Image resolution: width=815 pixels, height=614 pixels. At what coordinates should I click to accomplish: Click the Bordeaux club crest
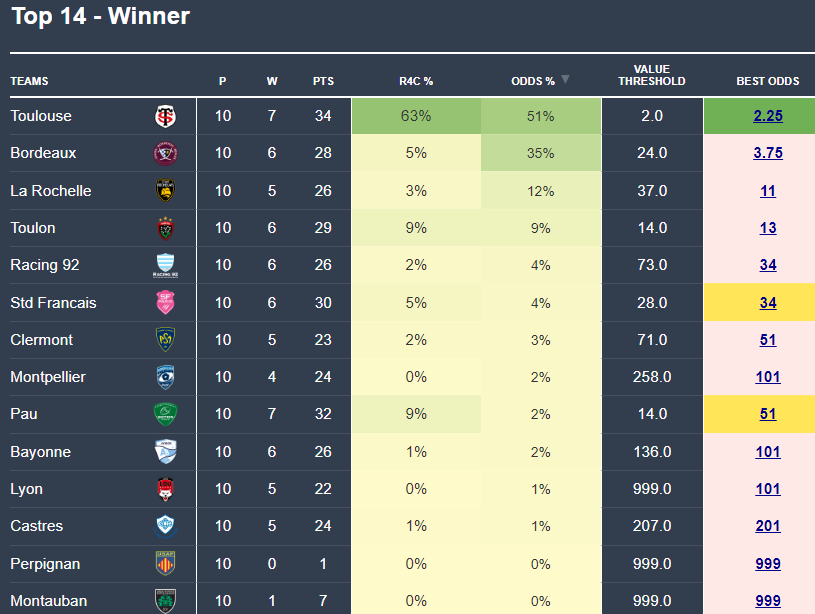165,153
